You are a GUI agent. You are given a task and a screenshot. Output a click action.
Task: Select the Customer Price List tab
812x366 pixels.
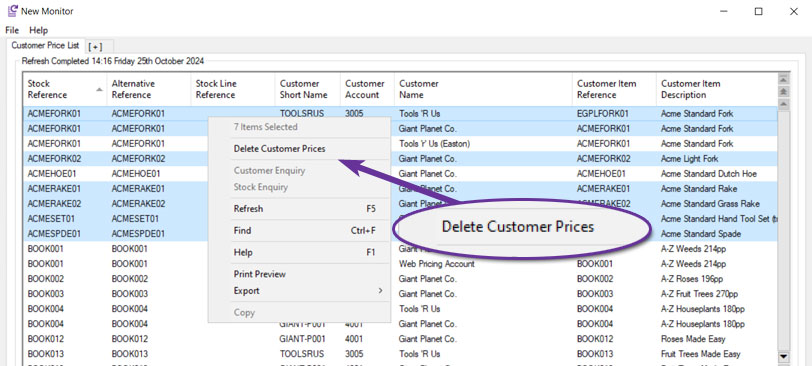pos(45,45)
